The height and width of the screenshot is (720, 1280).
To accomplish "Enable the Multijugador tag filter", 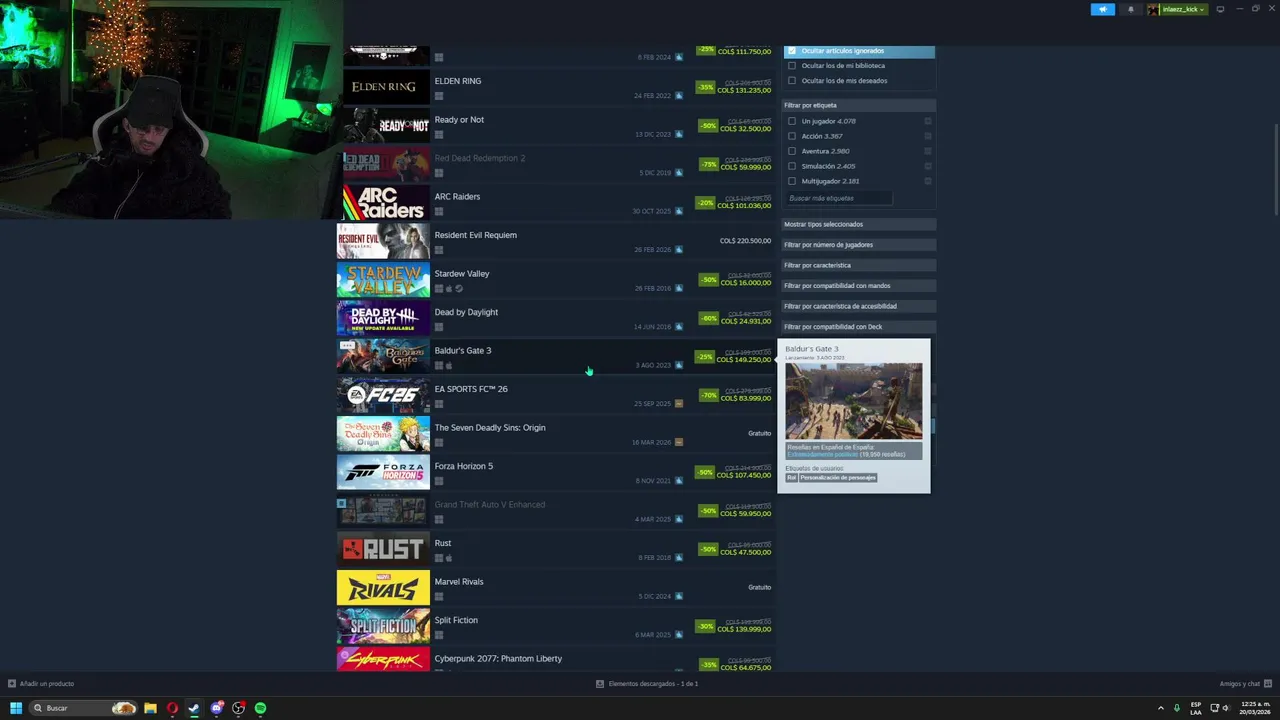I will click(792, 181).
